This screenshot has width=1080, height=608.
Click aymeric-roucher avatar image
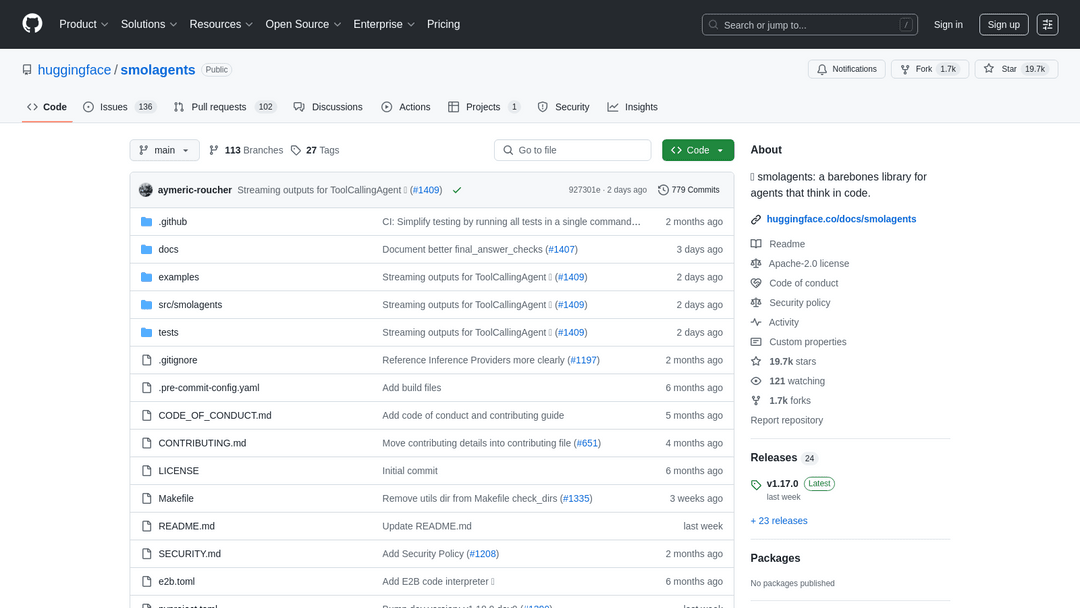tap(145, 190)
